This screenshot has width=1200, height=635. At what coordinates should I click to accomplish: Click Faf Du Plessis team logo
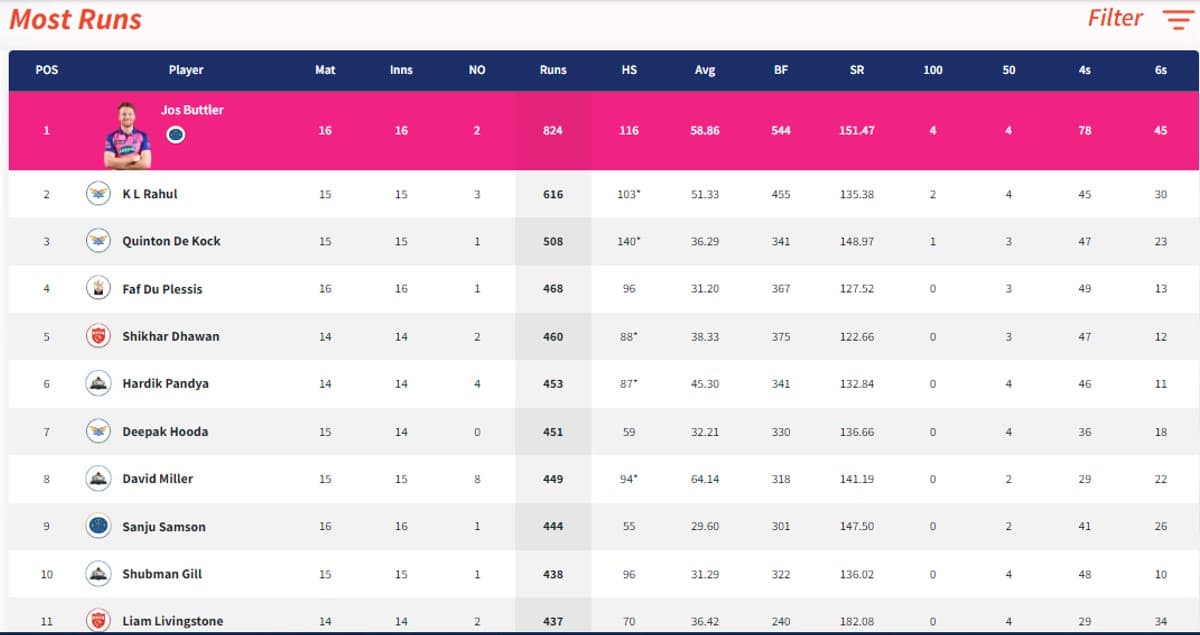pyautogui.click(x=98, y=289)
